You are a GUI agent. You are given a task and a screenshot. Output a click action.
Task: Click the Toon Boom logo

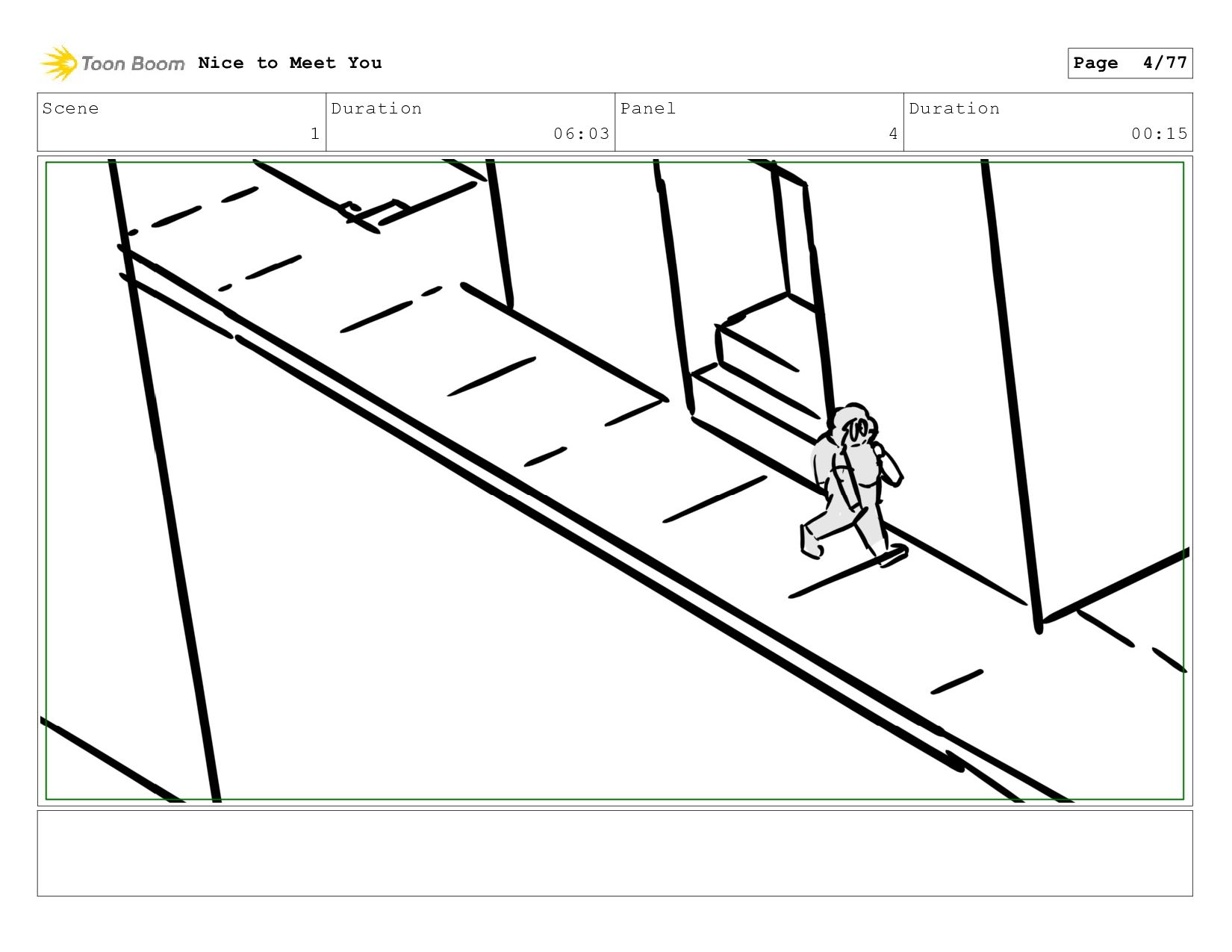tap(112, 63)
